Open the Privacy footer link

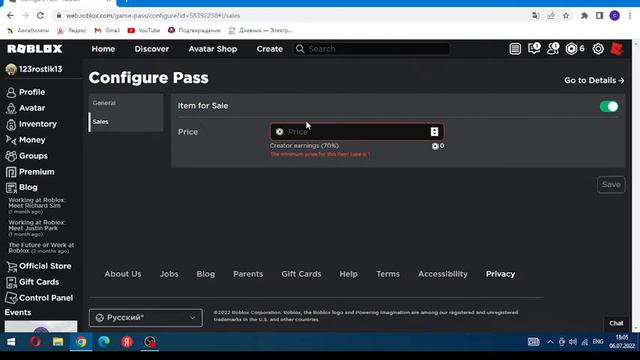pos(500,274)
